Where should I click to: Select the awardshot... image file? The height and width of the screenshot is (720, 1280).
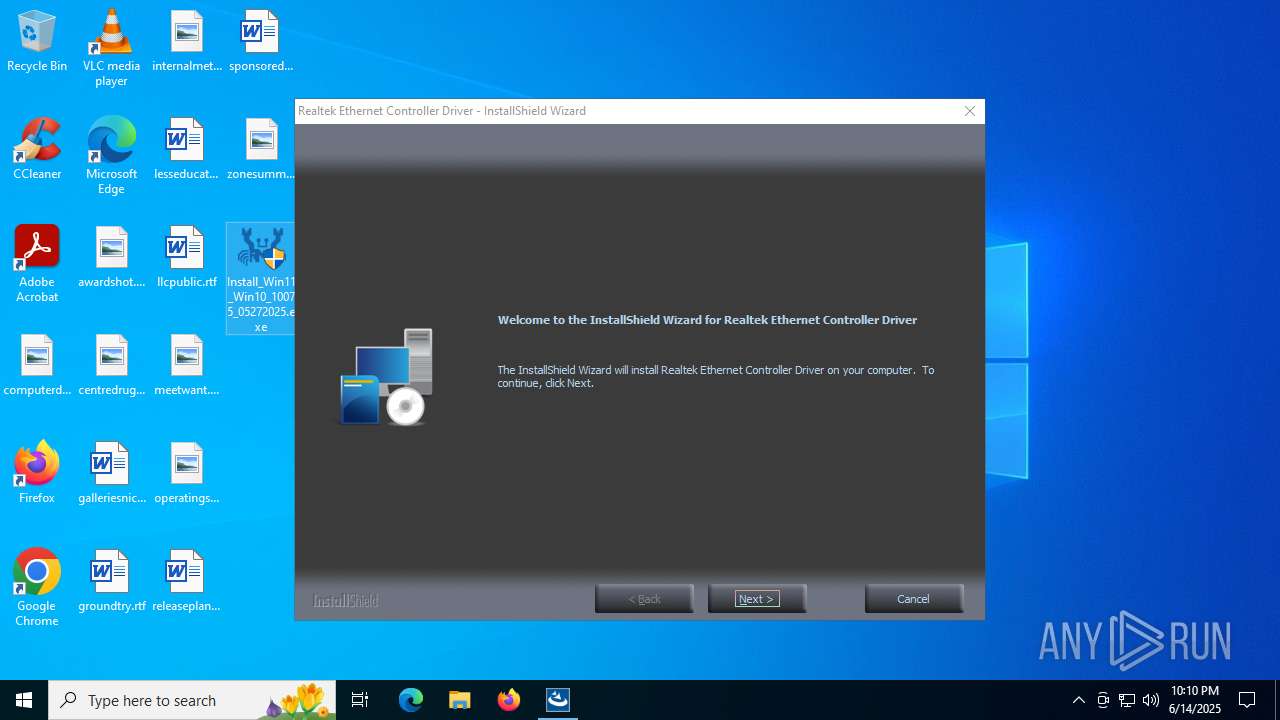point(111,257)
